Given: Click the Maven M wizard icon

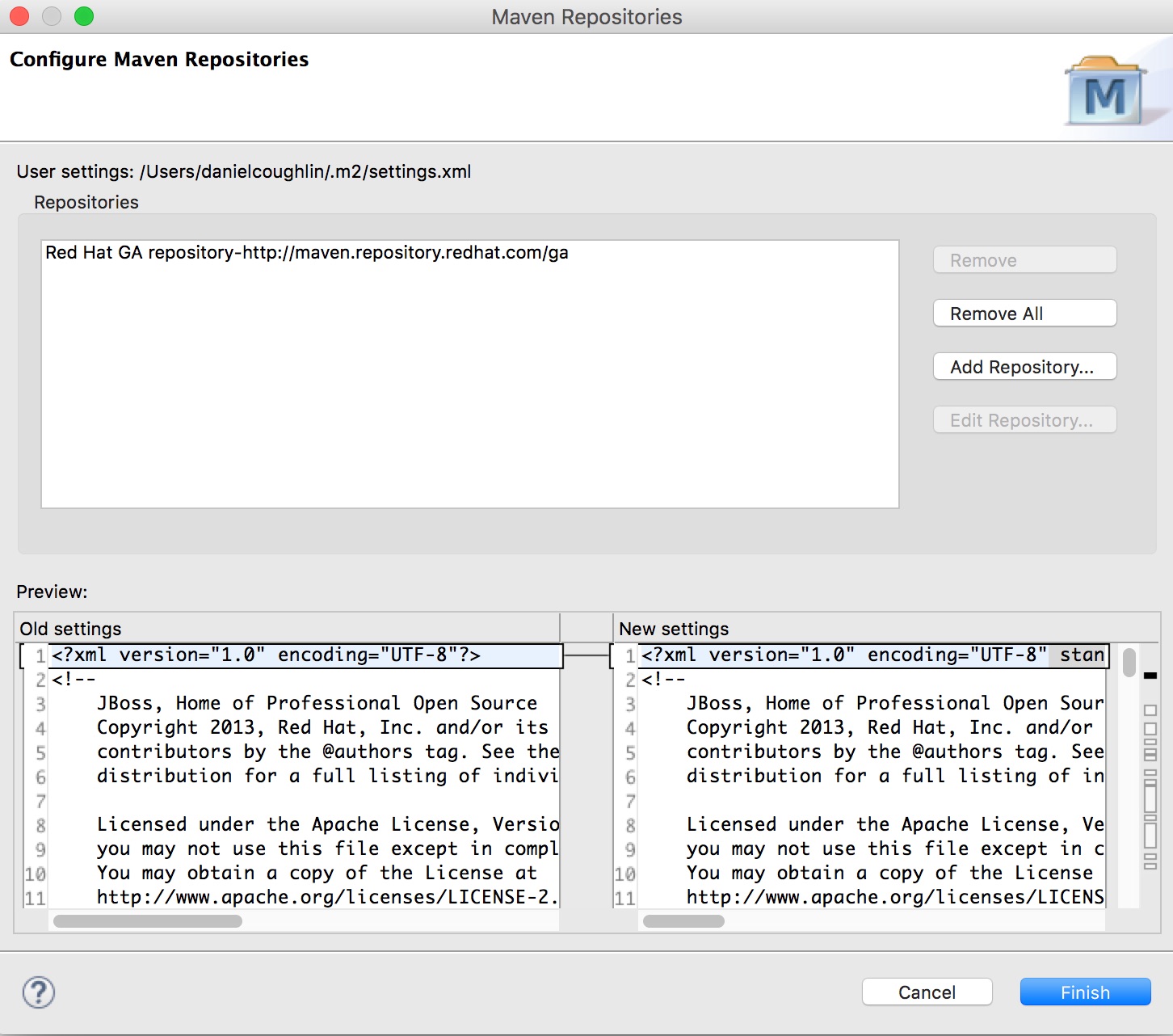Looking at the screenshot, I should 1105,92.
